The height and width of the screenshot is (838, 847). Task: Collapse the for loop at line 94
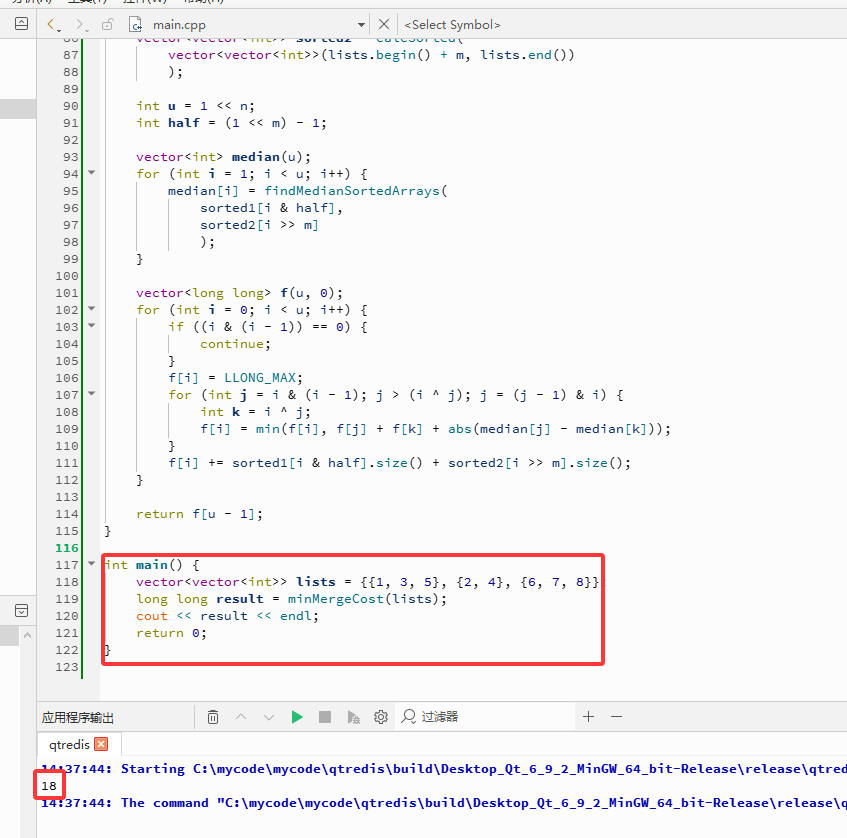coord(91,173)
